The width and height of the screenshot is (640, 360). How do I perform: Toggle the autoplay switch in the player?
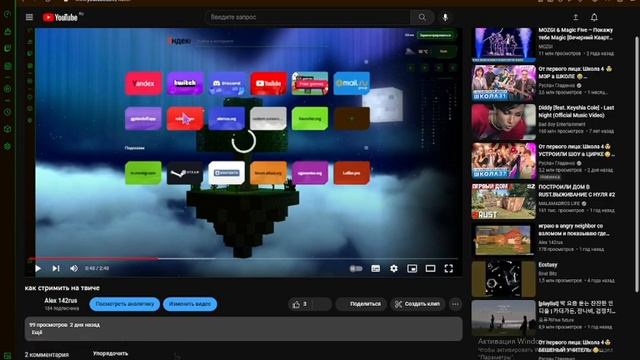356,269
